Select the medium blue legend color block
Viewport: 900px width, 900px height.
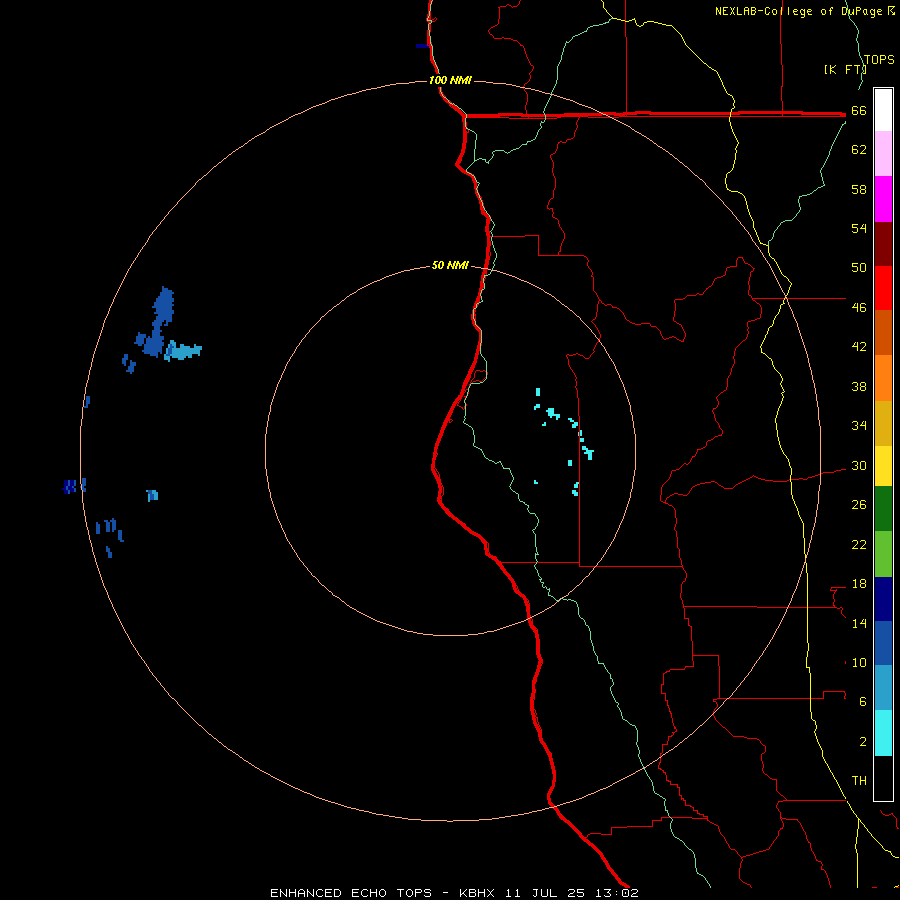(883, 643)
